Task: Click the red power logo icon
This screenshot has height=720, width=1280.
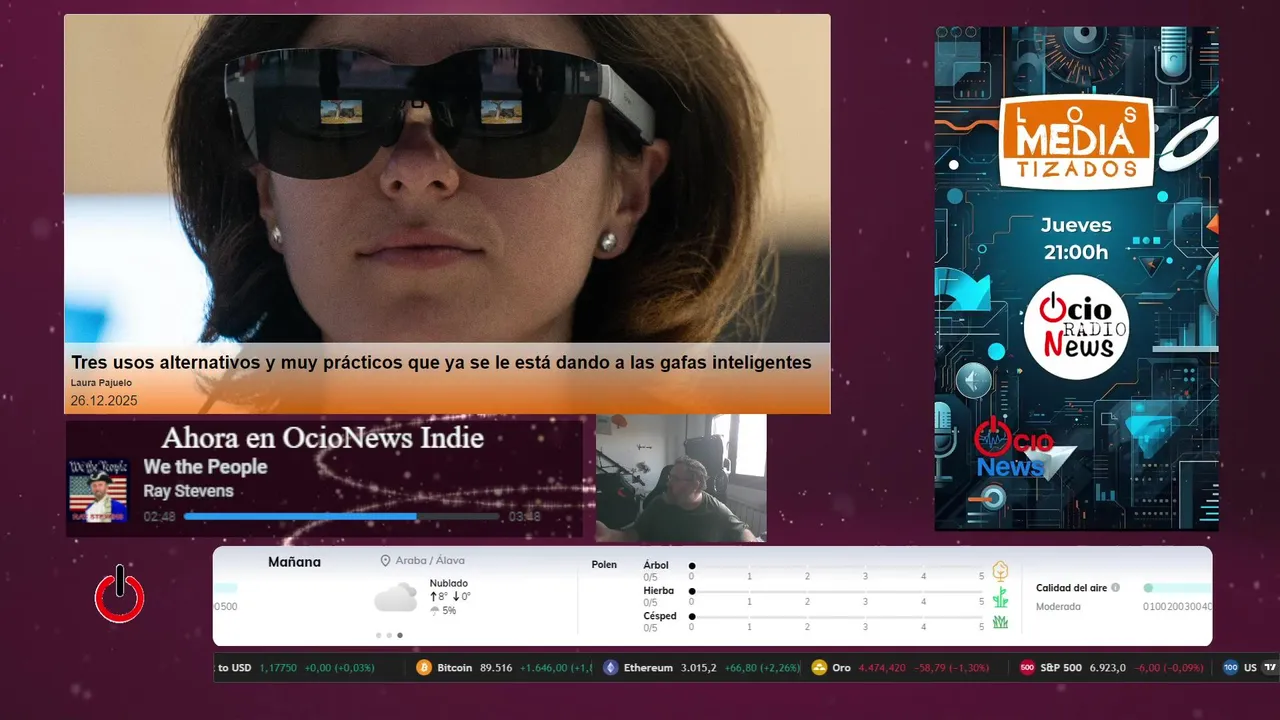Action: pyautogui.click(x=119, y=594)
